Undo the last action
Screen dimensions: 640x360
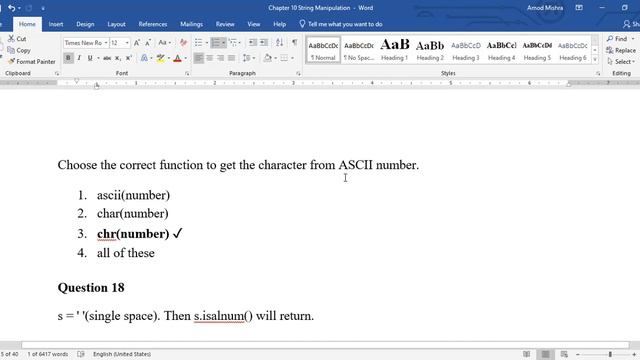11,8
